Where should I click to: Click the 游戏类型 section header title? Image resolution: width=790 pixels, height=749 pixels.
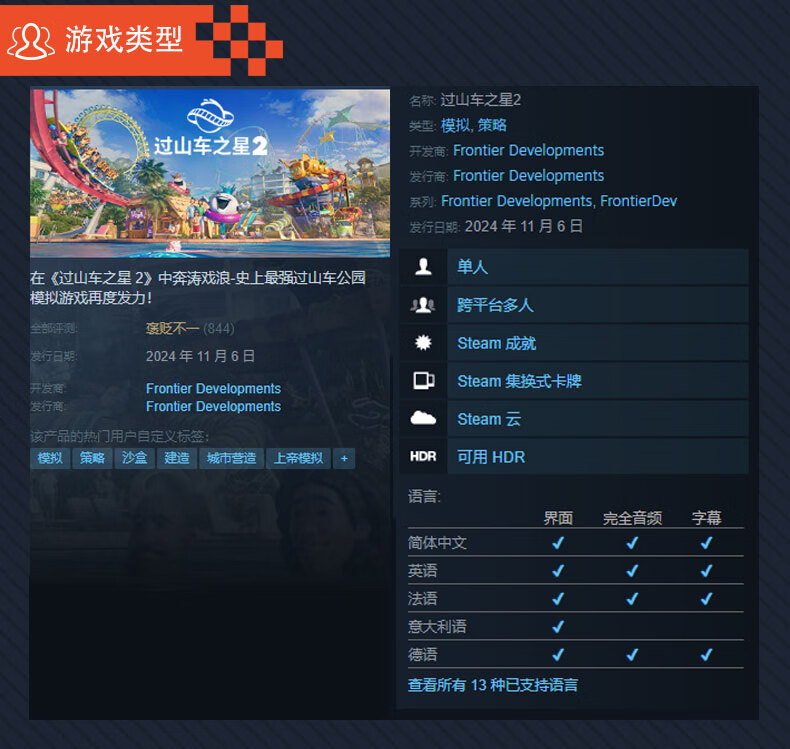click(x=123, y=39)
